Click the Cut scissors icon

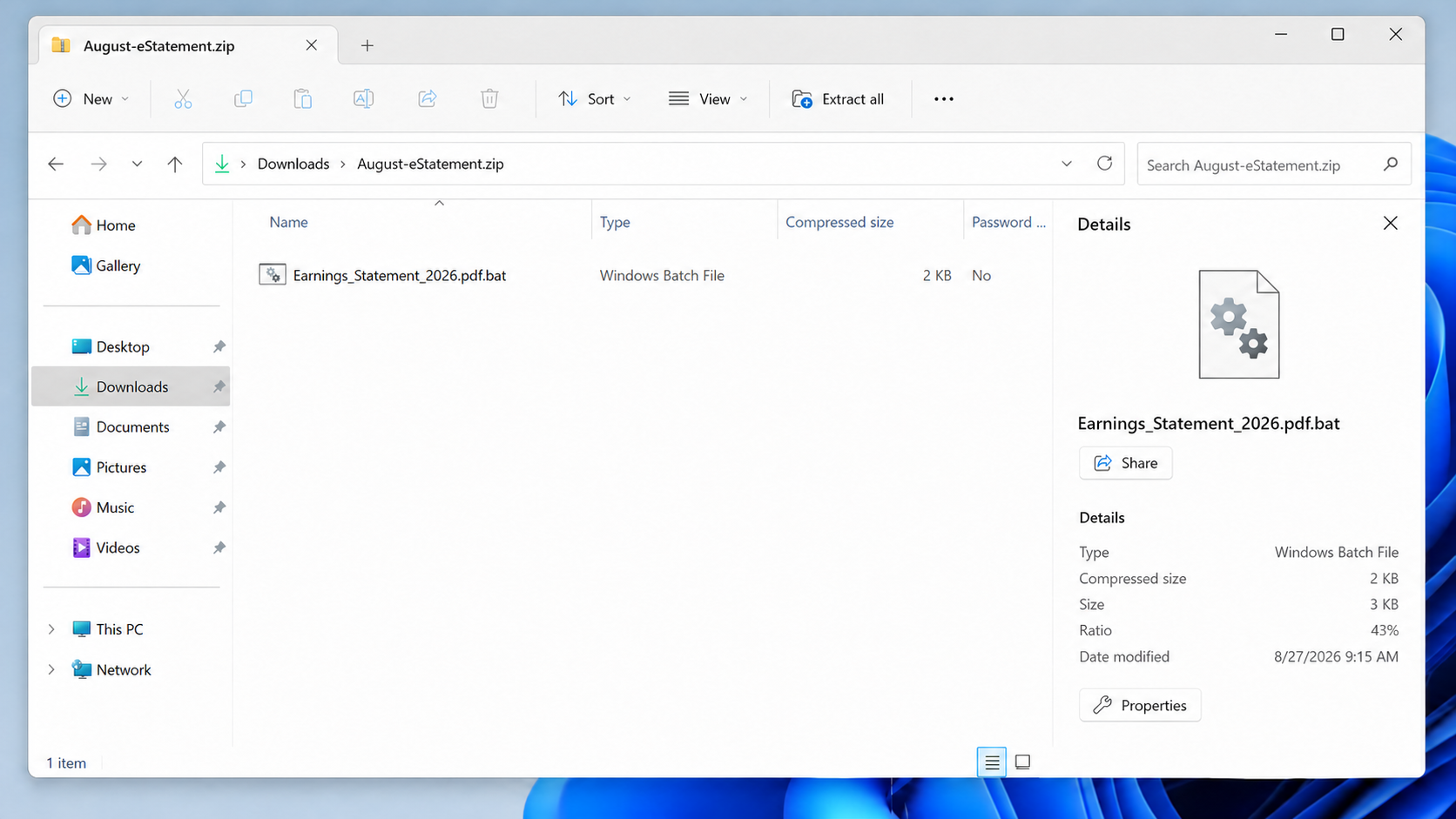(183, 99)
